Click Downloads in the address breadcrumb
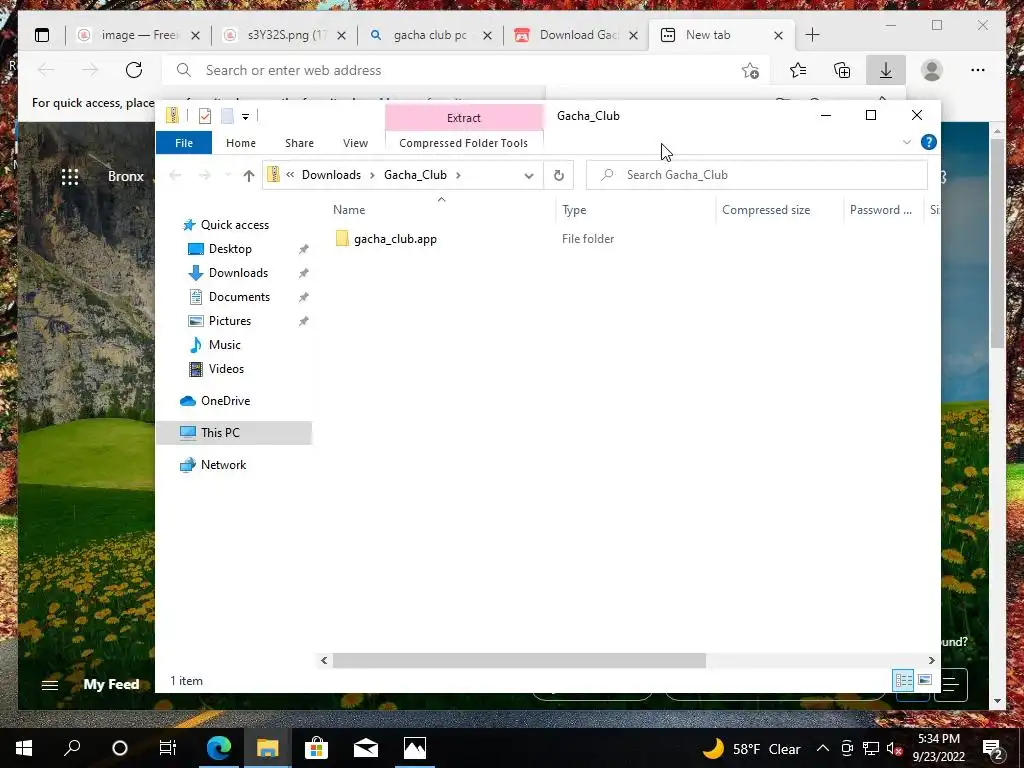 coord(331,175)
